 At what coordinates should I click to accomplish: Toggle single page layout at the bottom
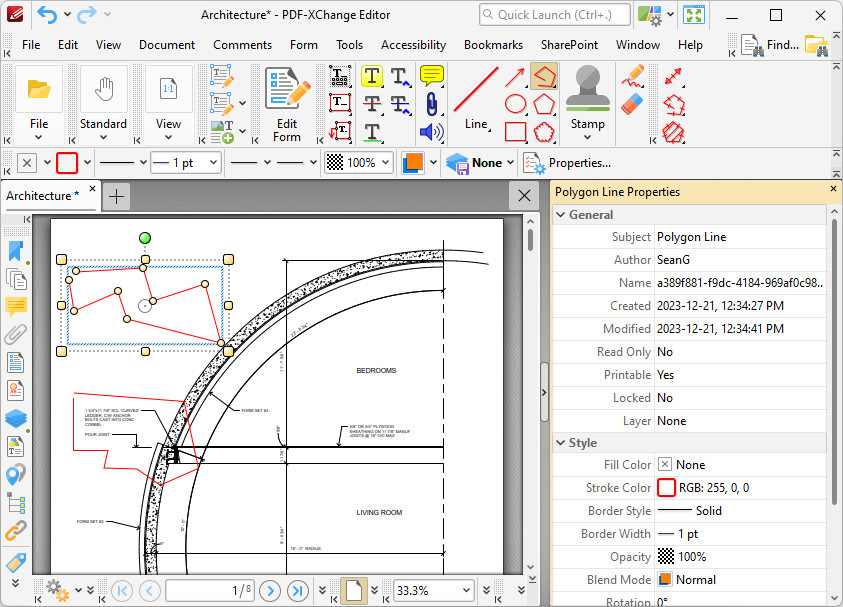(x=354, y=590)
